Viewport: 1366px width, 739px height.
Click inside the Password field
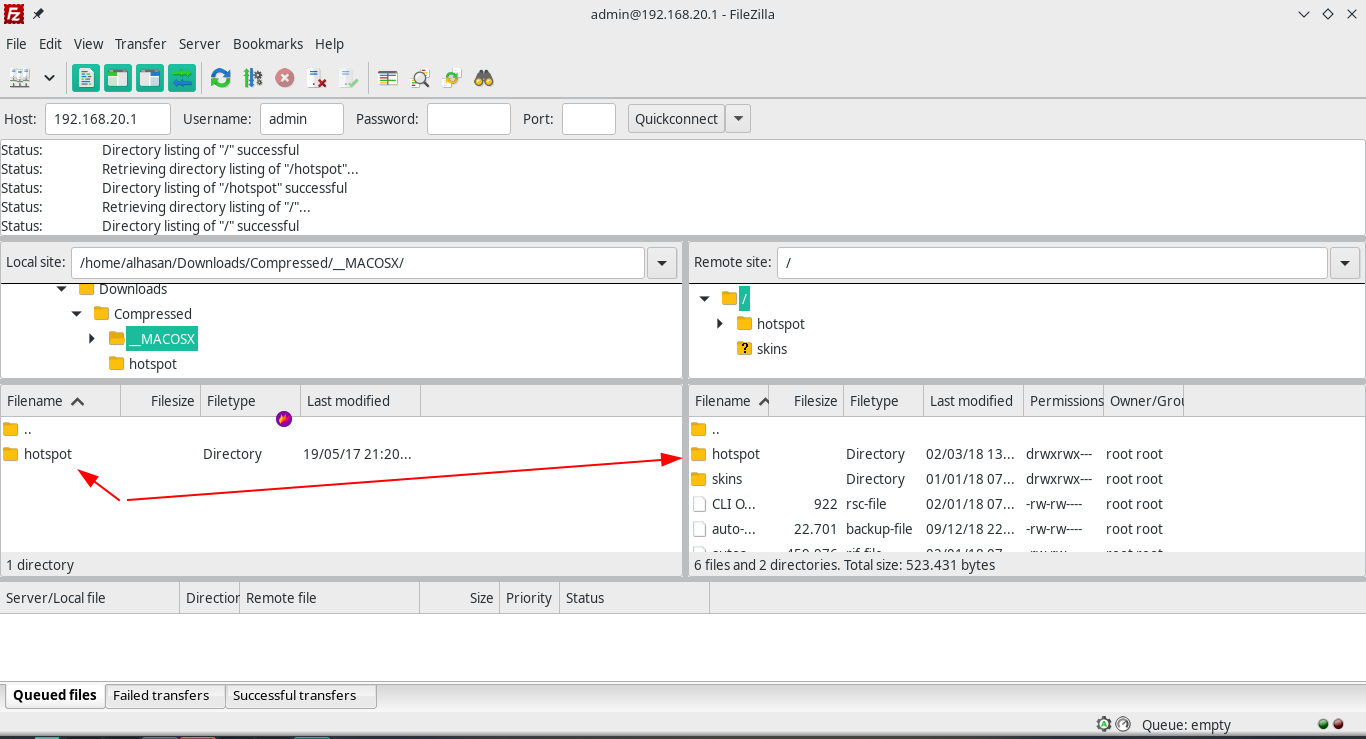[468, 118]
